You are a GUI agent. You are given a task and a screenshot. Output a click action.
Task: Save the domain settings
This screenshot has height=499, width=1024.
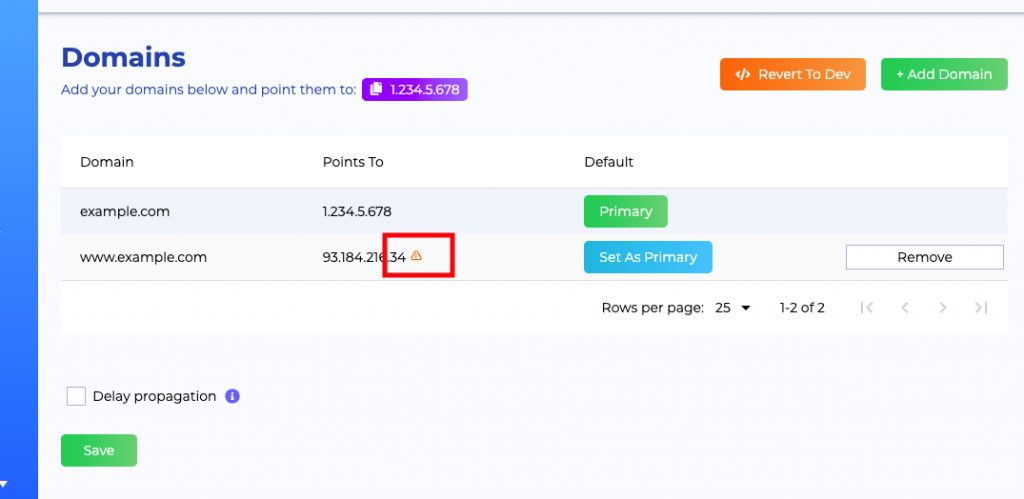pyautogui.click(x=98, y=450)
